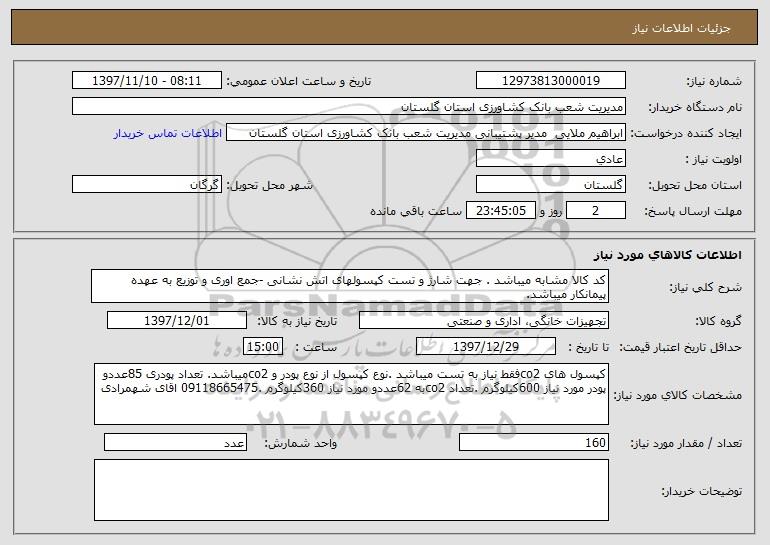
Task: Click the تاریخ و ساعت اعلان عمومی label
Action: [299, 82]
